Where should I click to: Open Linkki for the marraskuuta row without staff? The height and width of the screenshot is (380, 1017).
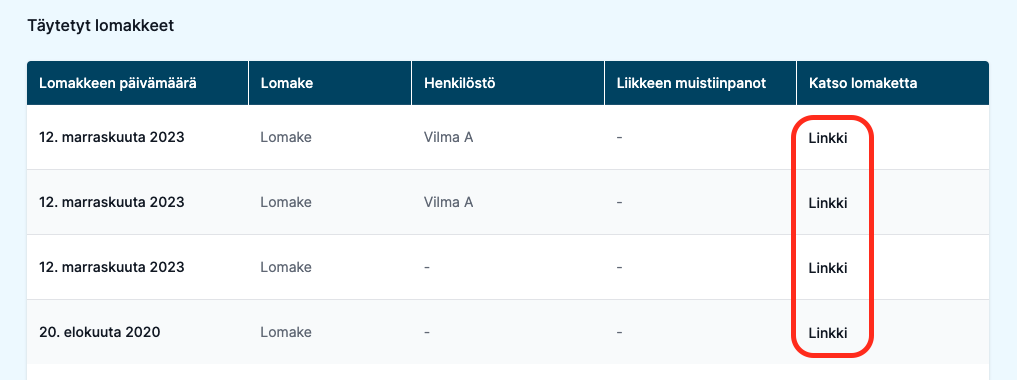click(828, 268)
